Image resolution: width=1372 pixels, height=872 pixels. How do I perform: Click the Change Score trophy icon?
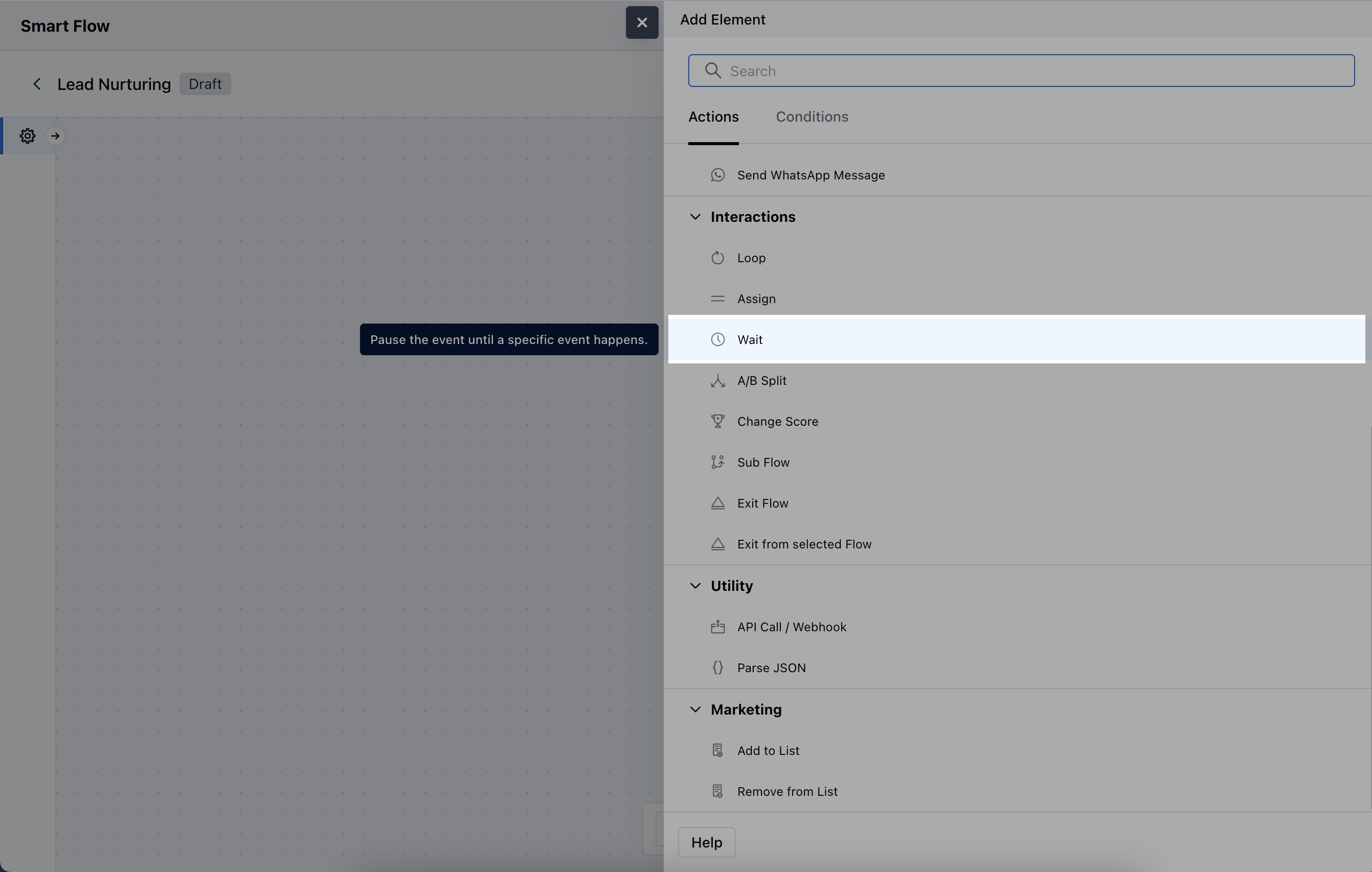717,422
